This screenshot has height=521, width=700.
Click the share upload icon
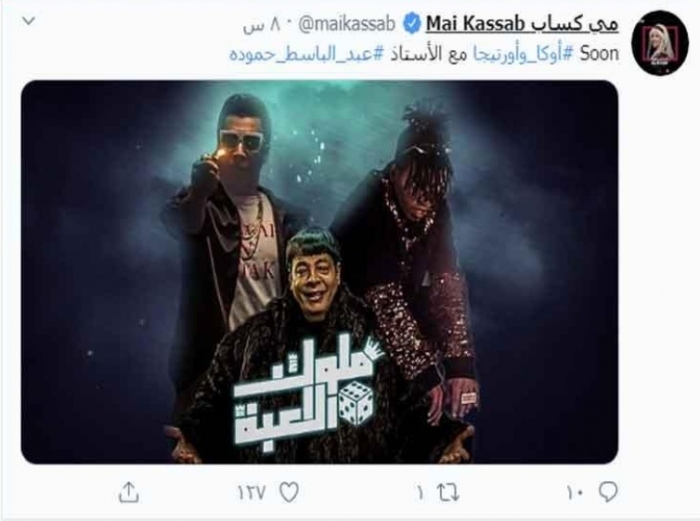point(129,492)
